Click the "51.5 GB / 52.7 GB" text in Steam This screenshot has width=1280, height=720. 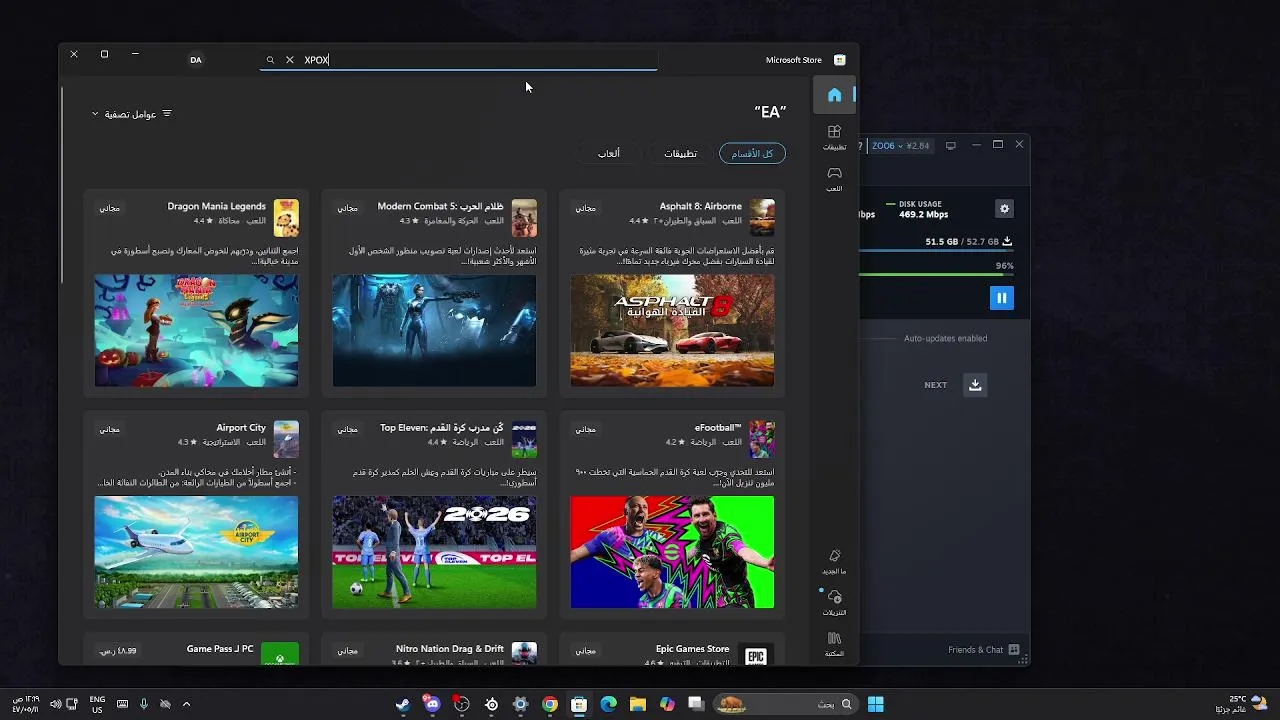[962, 242]
